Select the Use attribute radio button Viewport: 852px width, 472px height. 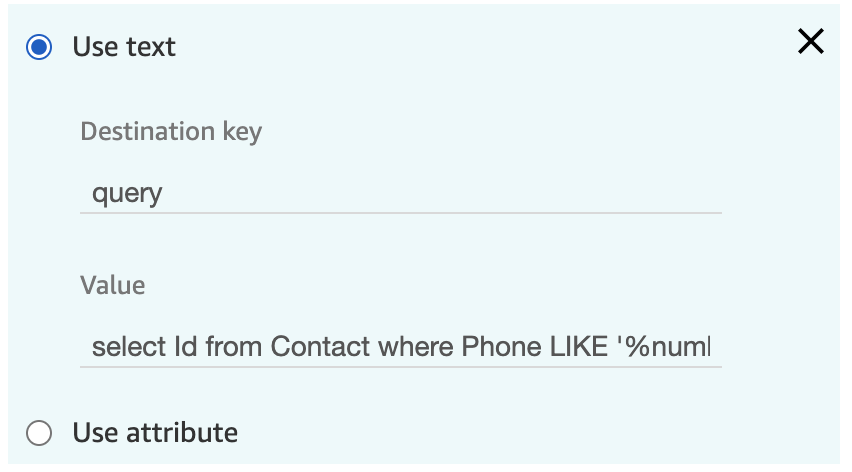[39, 433]
